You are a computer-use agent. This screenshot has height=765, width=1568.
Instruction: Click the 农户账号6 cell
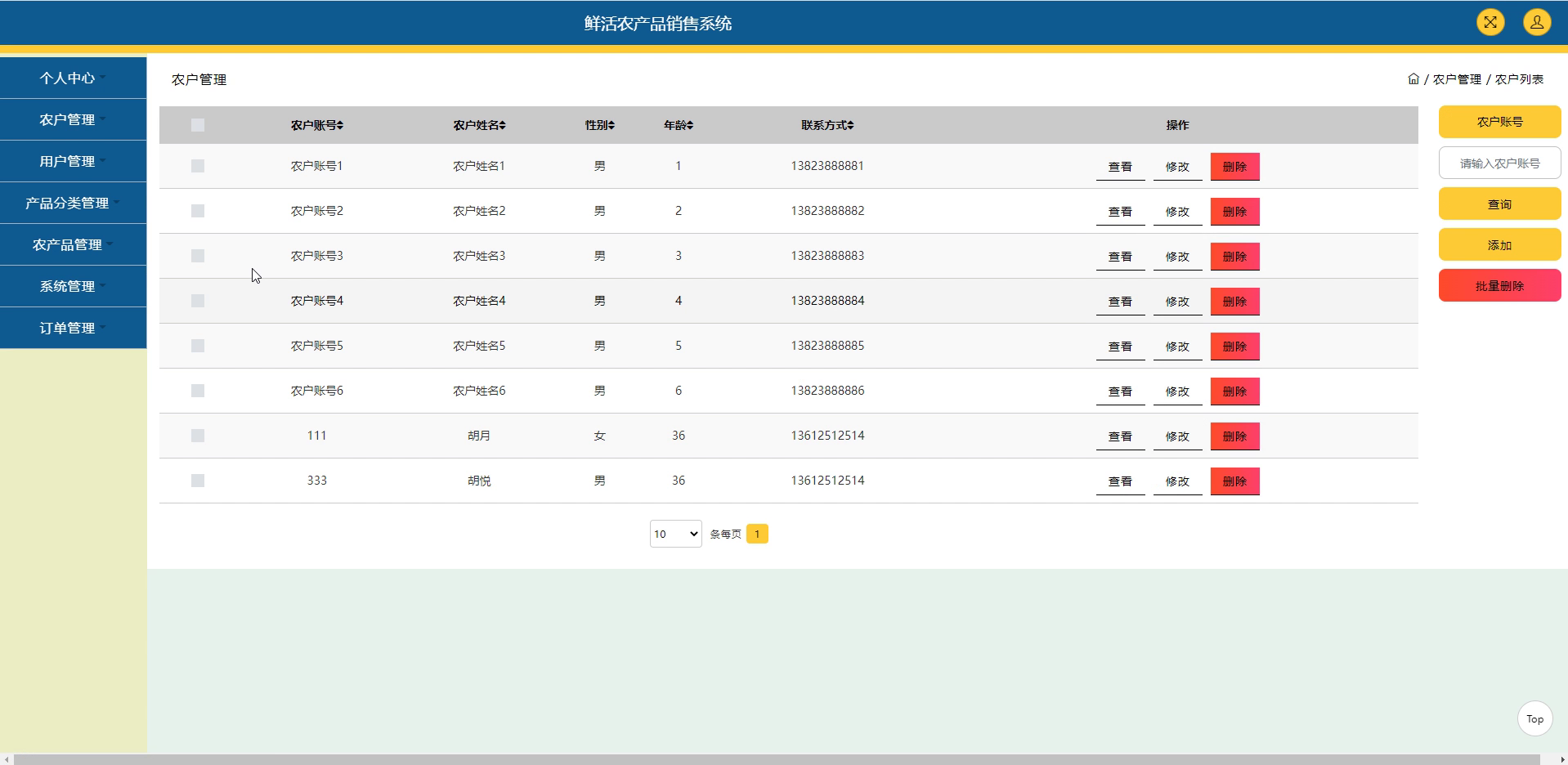tap(317, 391)
